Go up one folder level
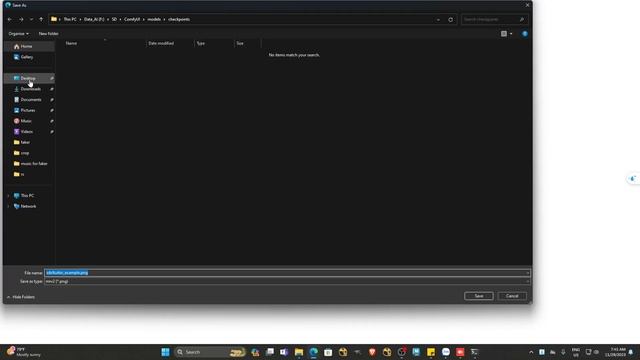640x360 pixels. click(41, 19)
